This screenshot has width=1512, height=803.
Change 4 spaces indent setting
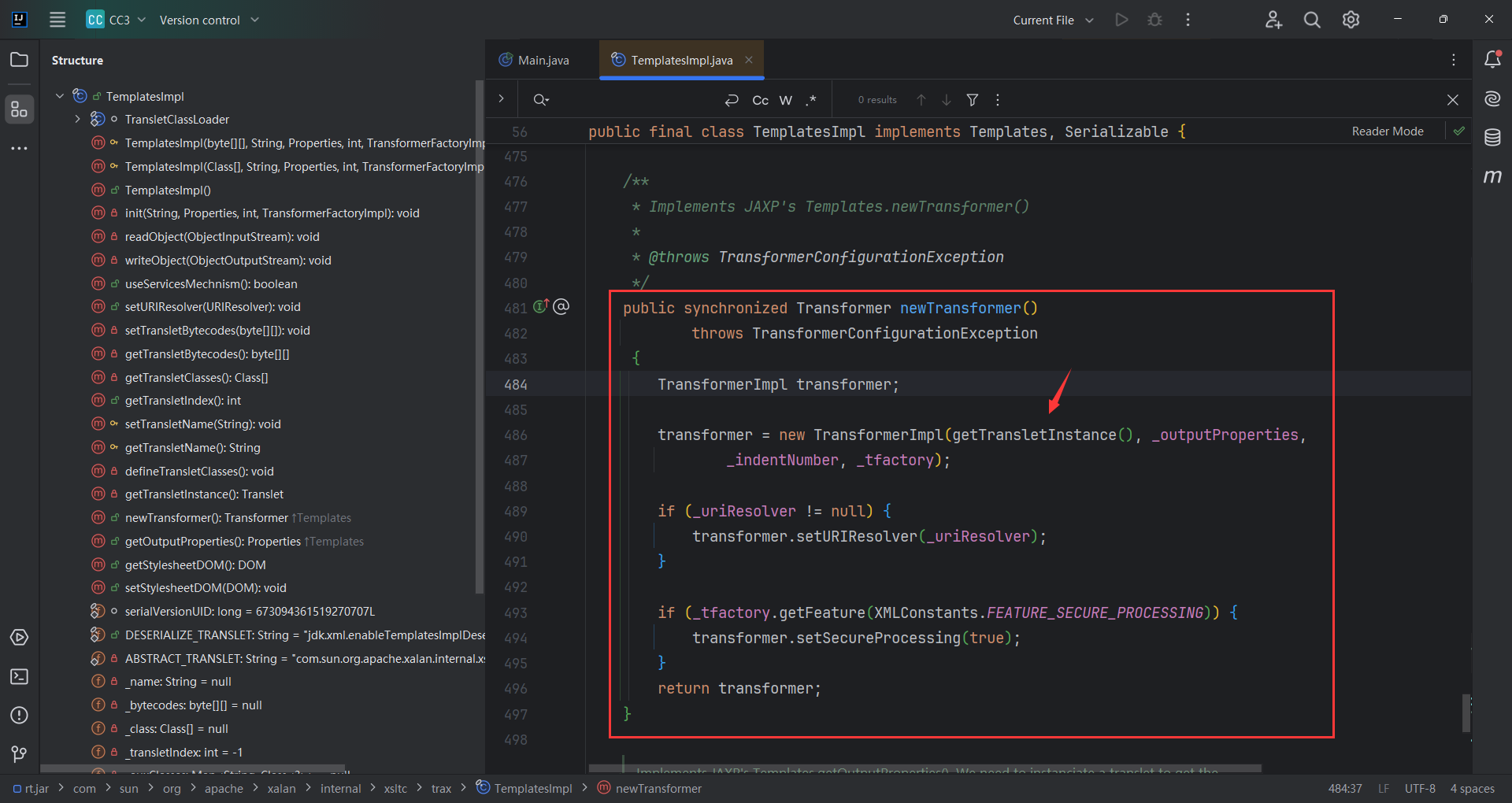pyautogui.click(x=1472, y=788)
